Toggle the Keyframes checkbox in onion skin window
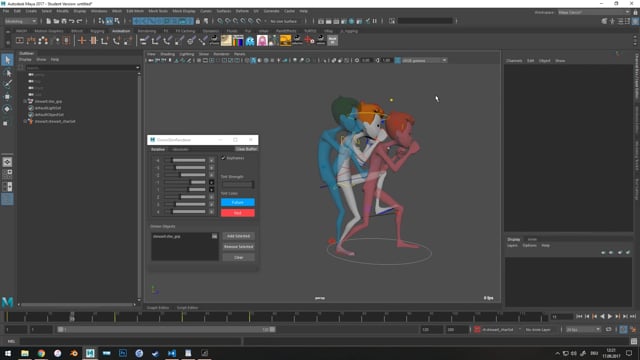 click(x=223, y=158)
